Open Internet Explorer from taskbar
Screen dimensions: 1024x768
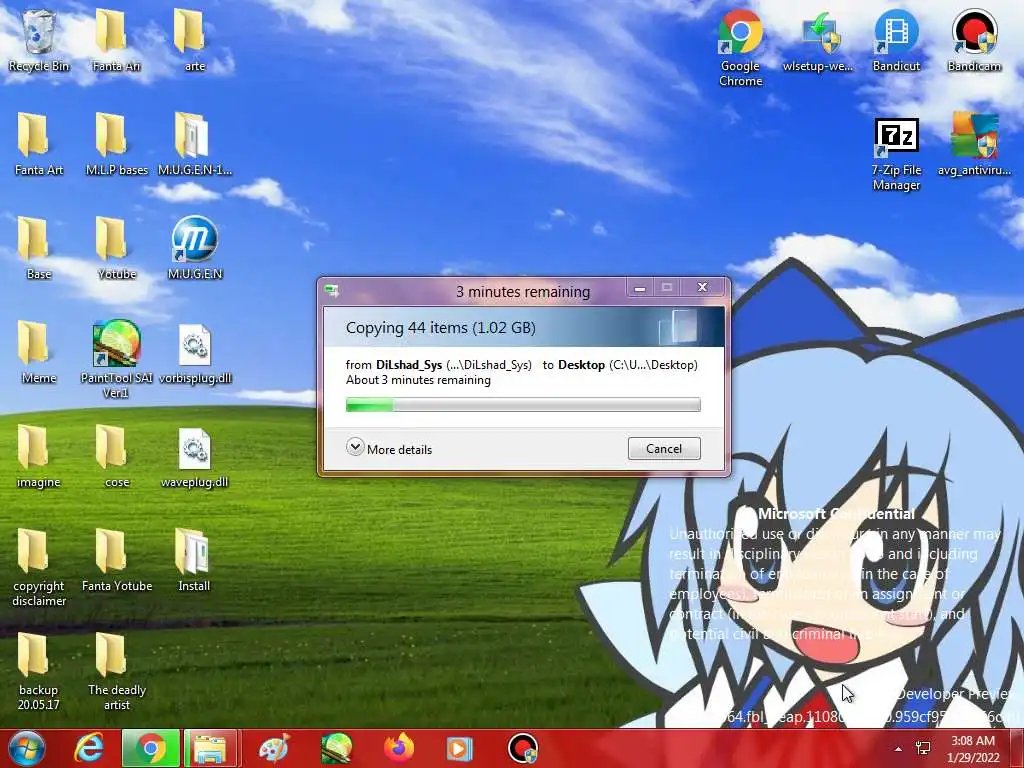[x=89, y=748]
